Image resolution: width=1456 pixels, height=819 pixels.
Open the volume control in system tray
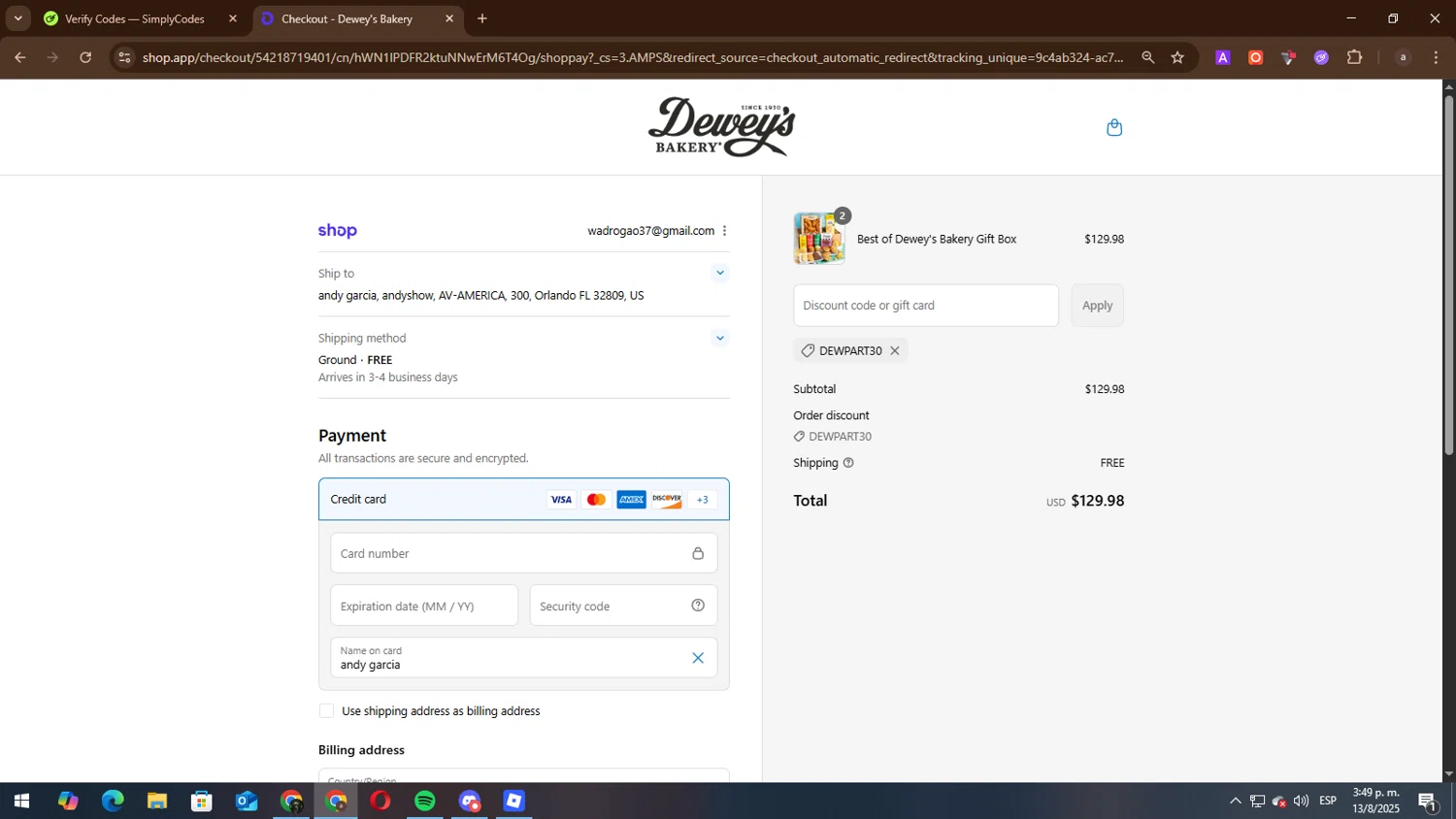1301,802
